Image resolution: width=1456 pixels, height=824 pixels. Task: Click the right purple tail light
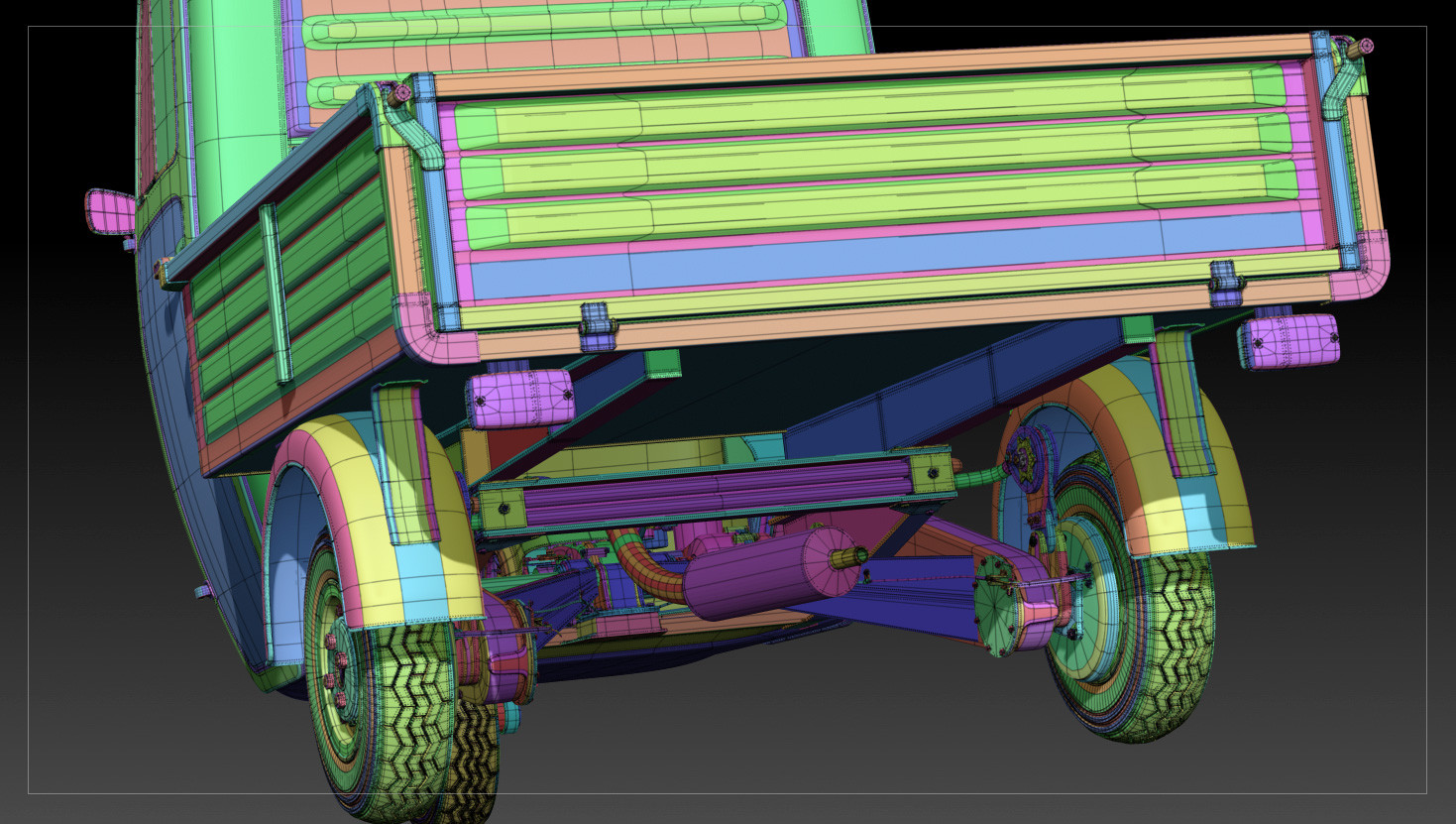point(1288,342)
